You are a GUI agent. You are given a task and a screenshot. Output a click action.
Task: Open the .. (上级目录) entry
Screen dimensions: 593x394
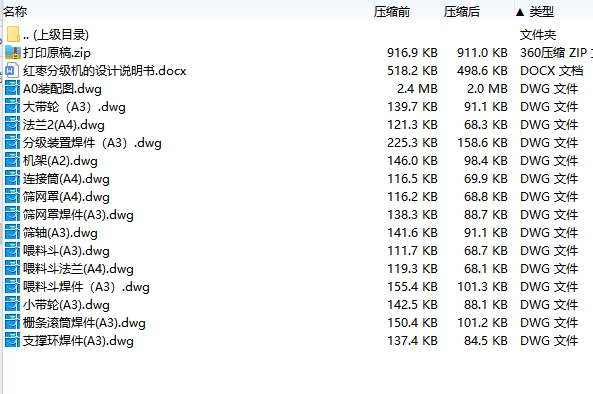pyautogui.click(x=56, y=35)
